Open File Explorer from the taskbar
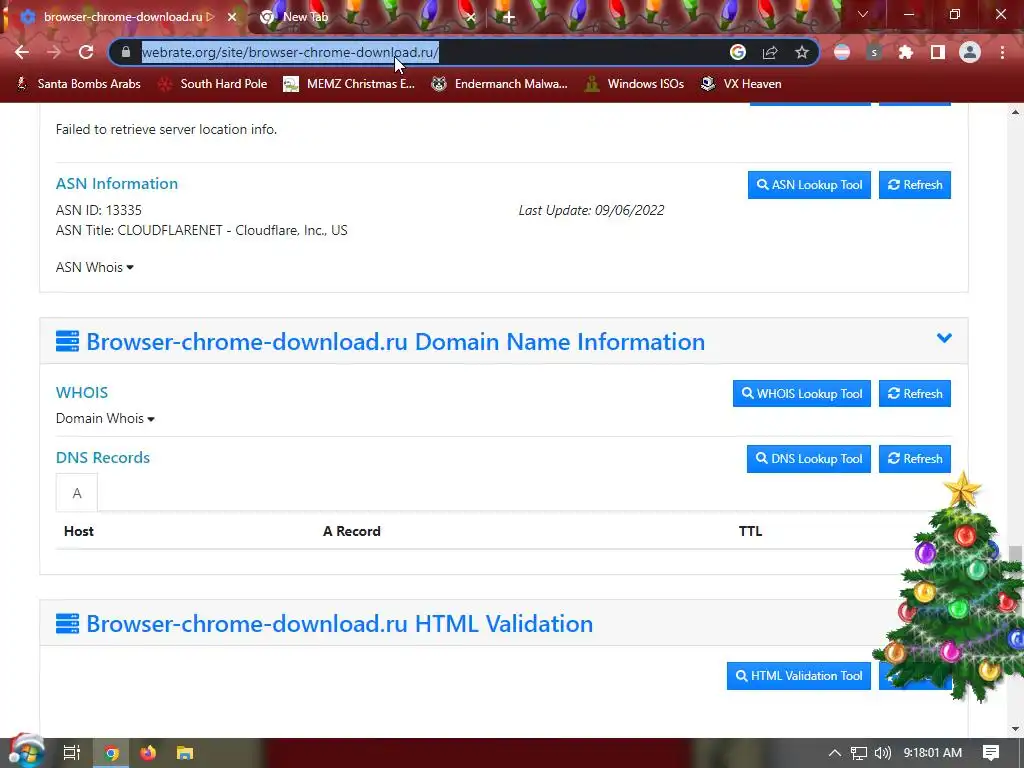This screenshot has height=768, width=1024. [185, 753]
